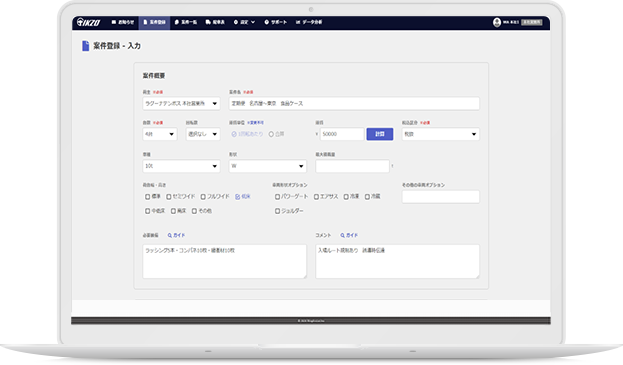Image resolution: width=623 pixels, height=365 pixels.
Task: Check the 中低床 checkbox
Action: click(x=147, y=211)
